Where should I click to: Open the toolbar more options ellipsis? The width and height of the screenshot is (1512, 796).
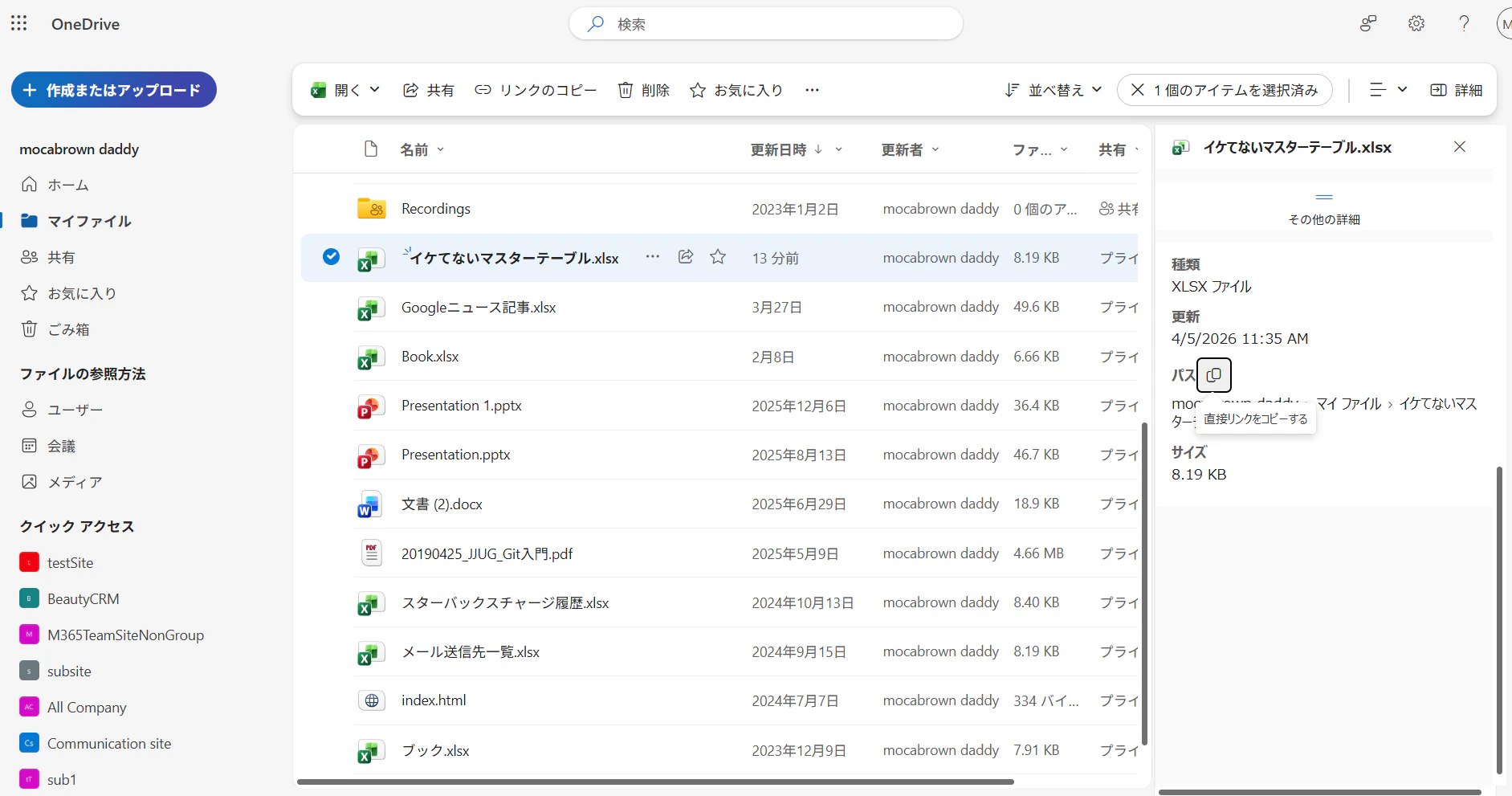812,90
